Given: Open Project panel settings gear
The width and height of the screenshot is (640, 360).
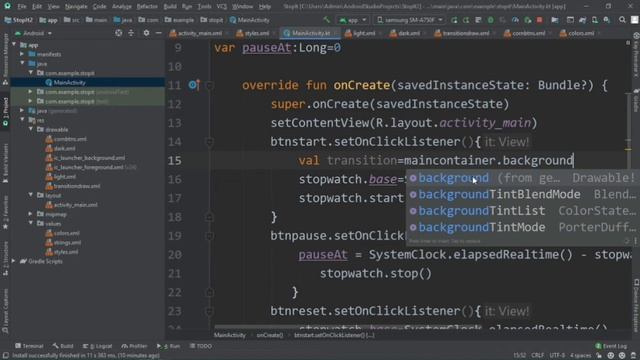Looking at the screenshot, I should 146,33.
